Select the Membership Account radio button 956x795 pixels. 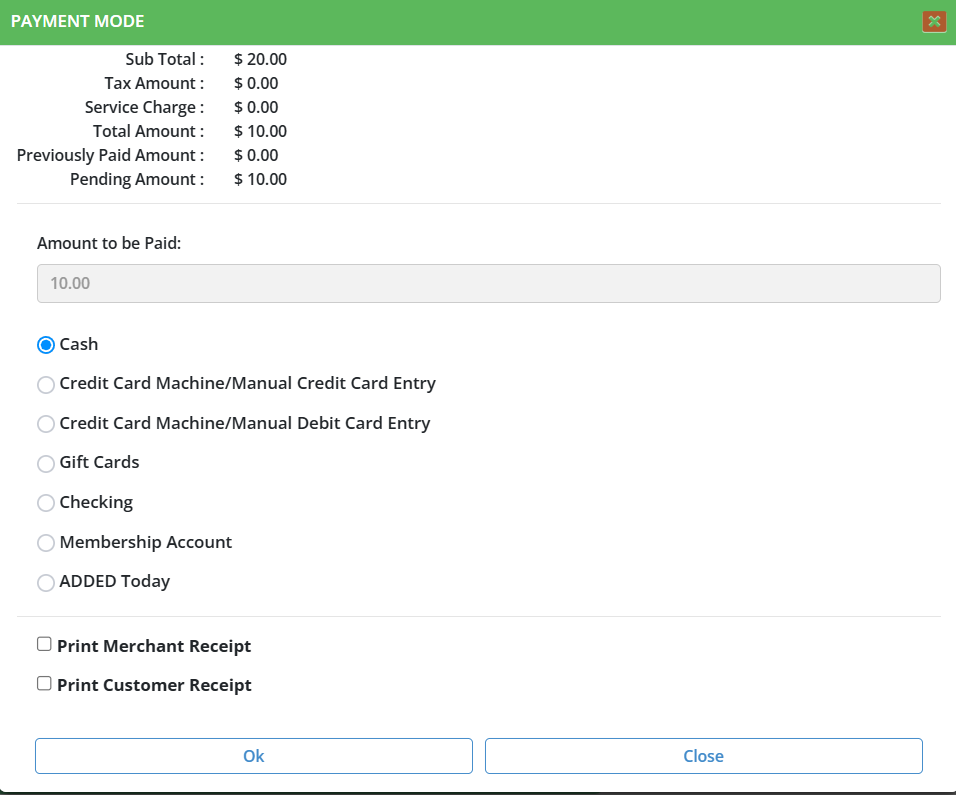(x=45, y=543)
